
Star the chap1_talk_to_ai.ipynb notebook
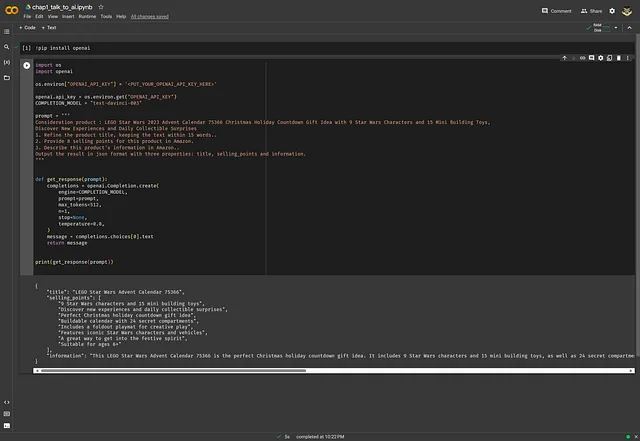(x=101, y=7)
